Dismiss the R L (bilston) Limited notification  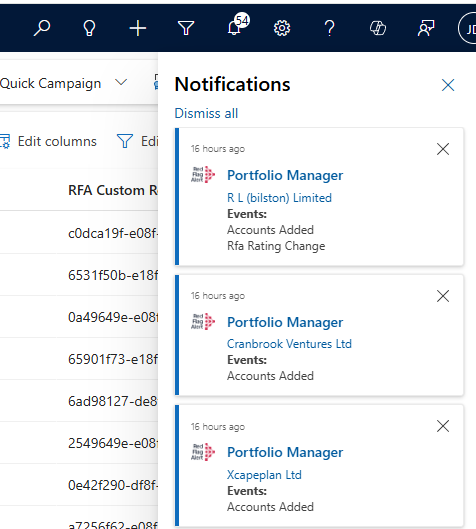pos(443,149)
